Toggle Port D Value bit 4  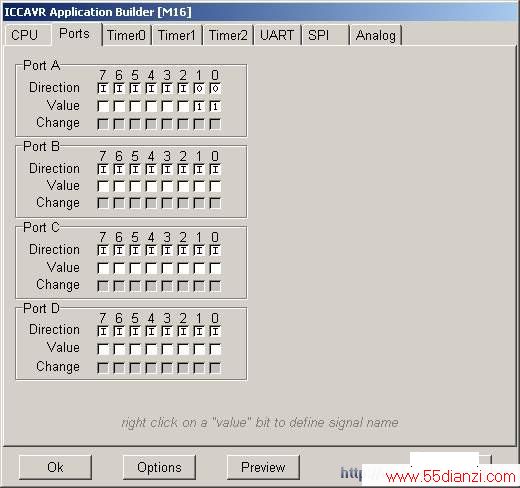[151, 349]
